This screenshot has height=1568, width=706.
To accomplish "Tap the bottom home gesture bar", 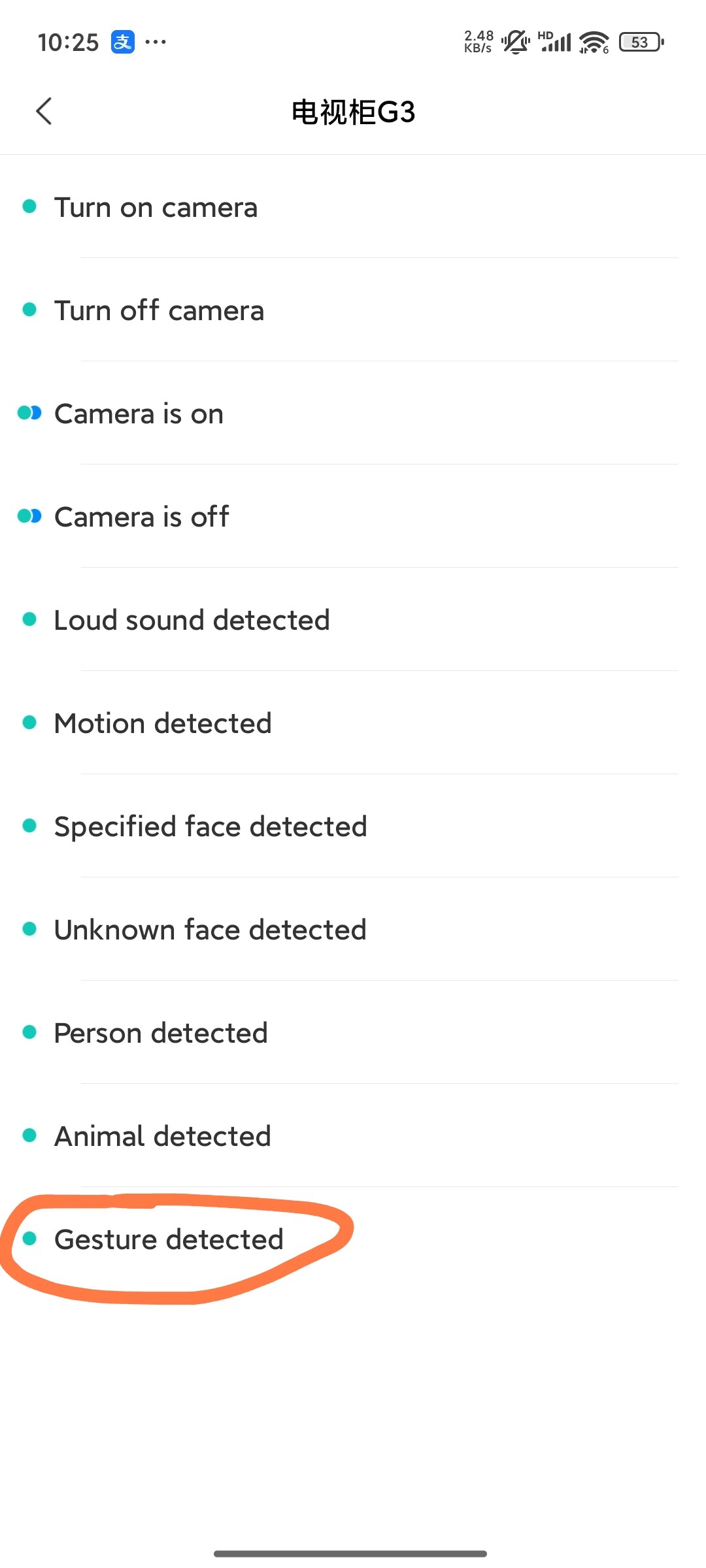I will click(350, 1553).
